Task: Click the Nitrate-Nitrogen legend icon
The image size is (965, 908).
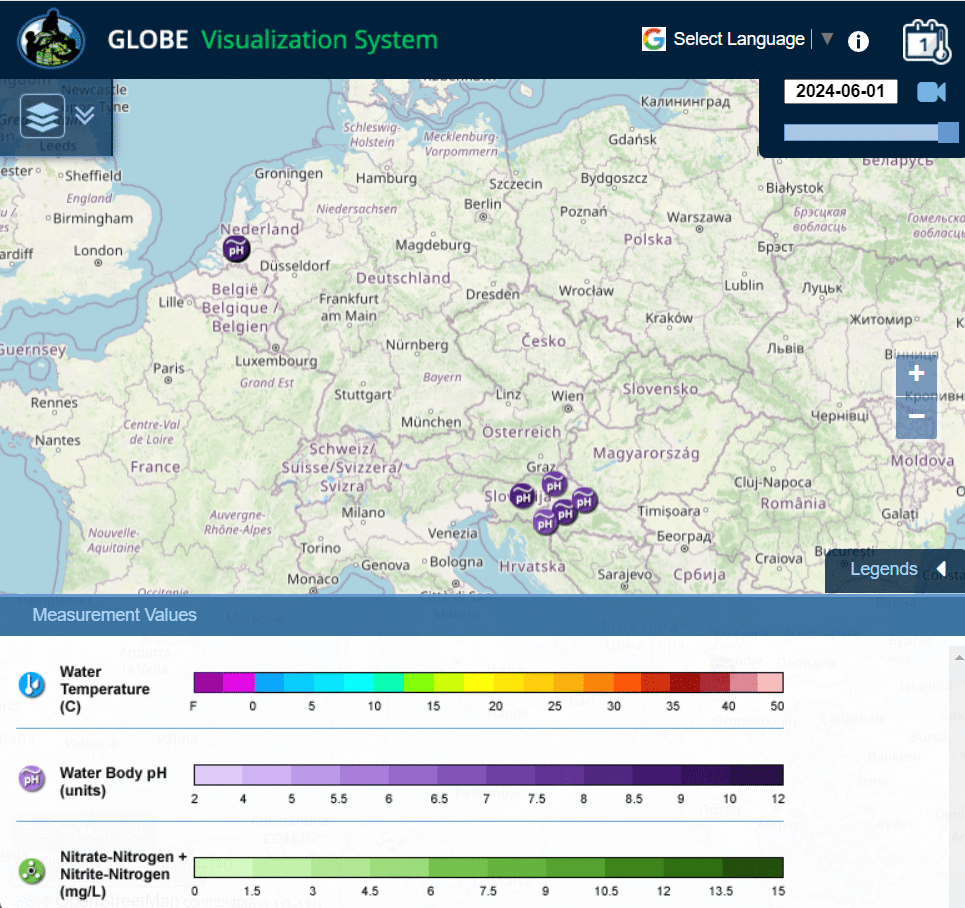Action: click(33, 870)
